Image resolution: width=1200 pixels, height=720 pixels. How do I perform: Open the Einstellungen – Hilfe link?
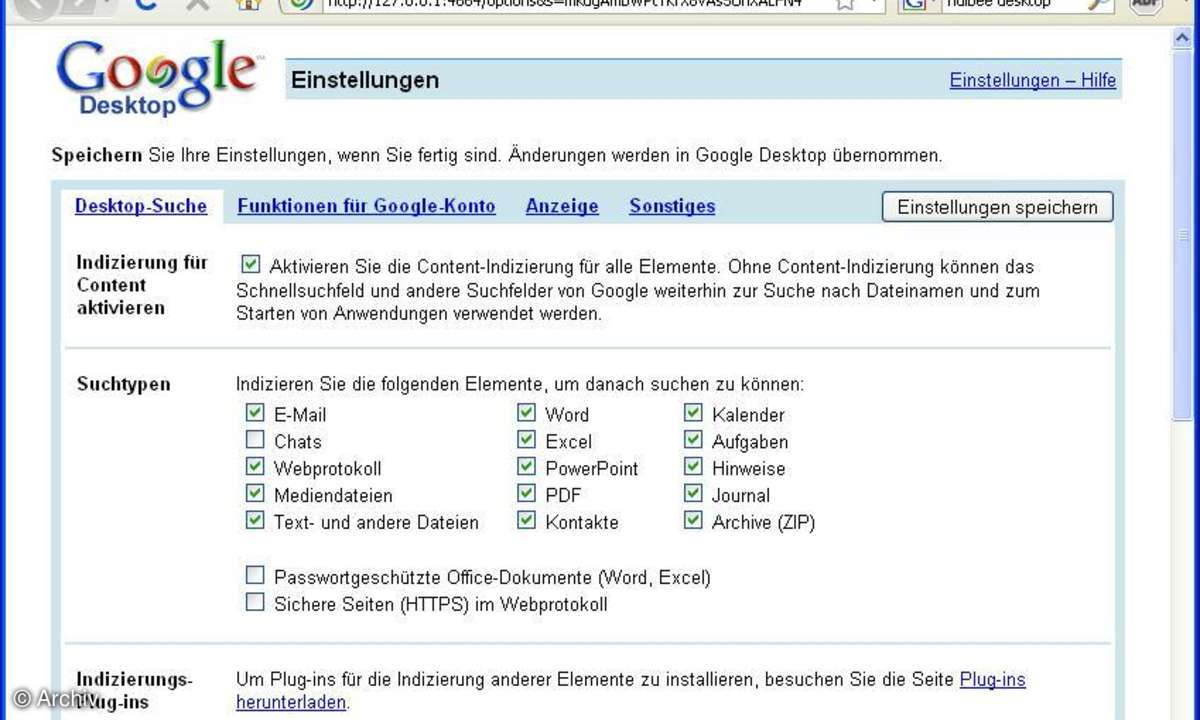1032,80
